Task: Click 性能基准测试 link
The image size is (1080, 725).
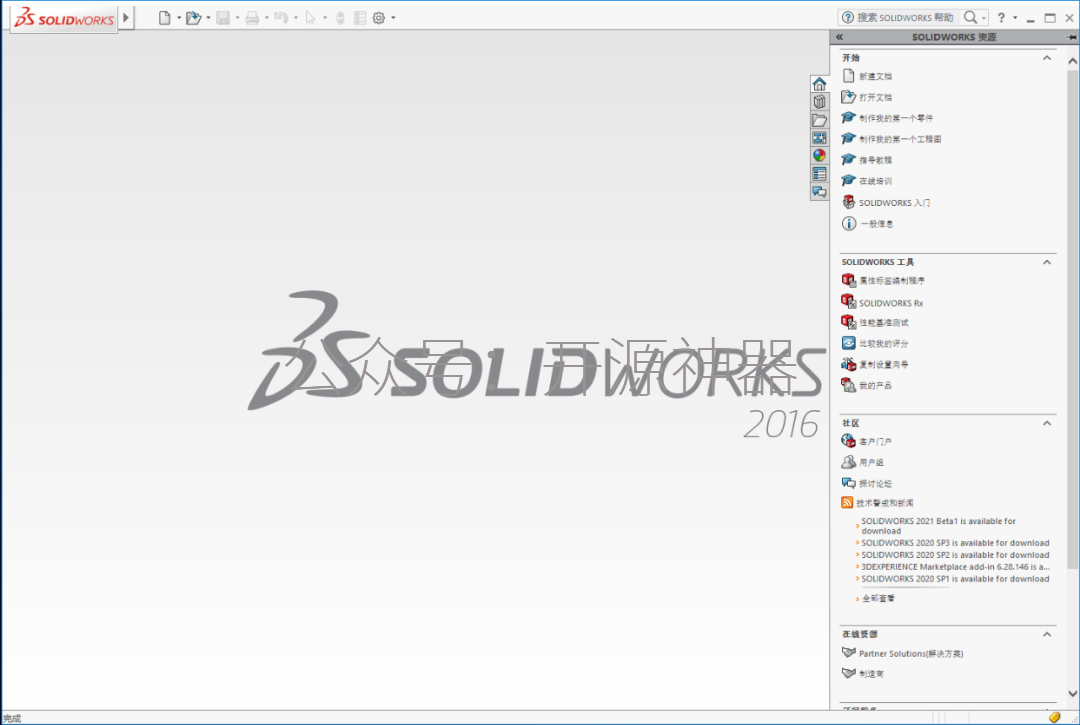Action: click(884, 323)
